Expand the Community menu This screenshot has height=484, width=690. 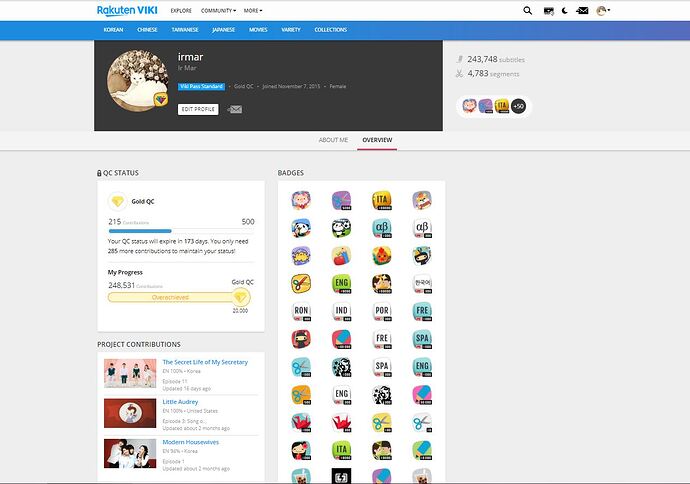click(x=218, y=11)
